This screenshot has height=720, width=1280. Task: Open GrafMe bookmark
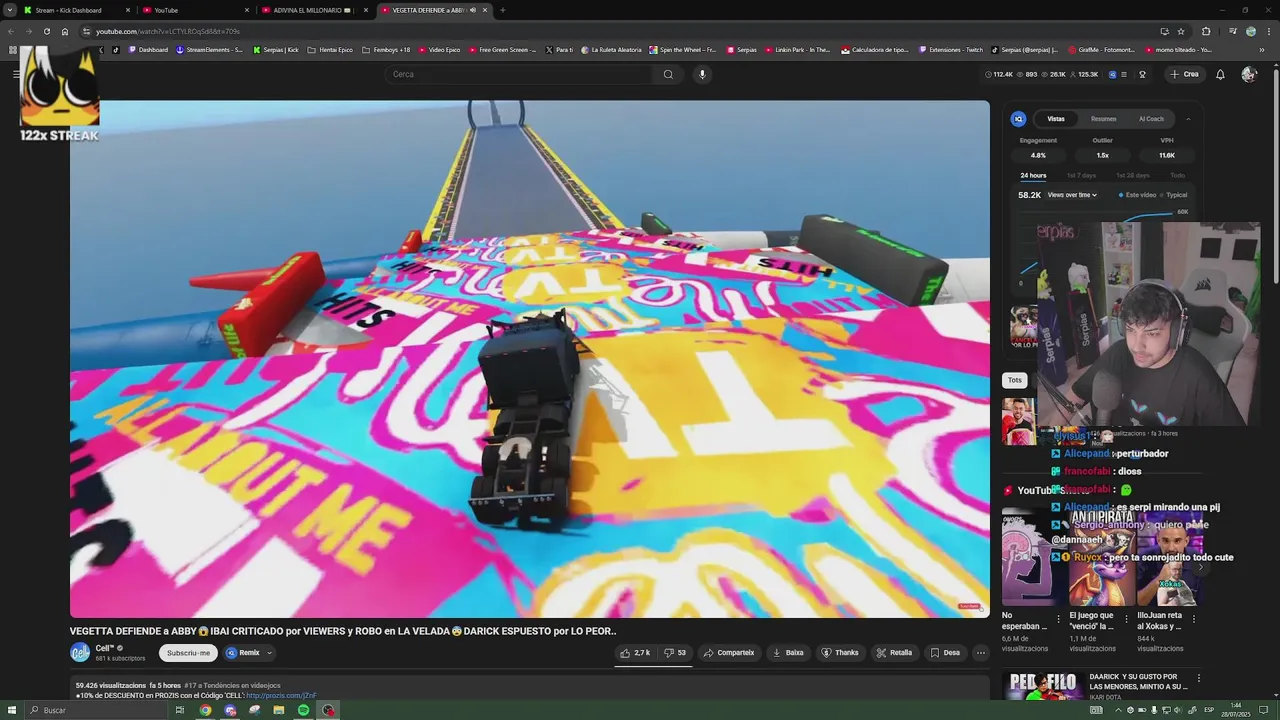(1102, 49)
